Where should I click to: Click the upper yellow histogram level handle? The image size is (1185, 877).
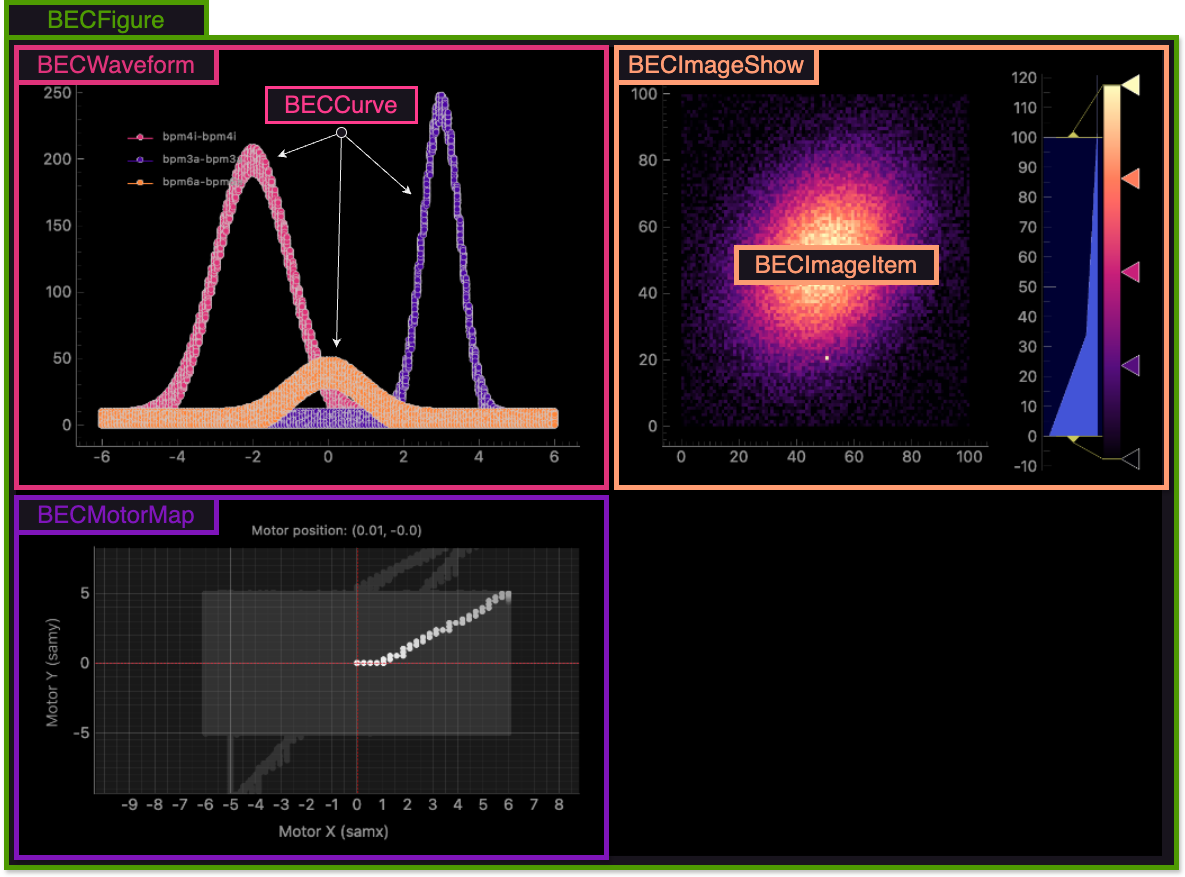pos(1073,135)
